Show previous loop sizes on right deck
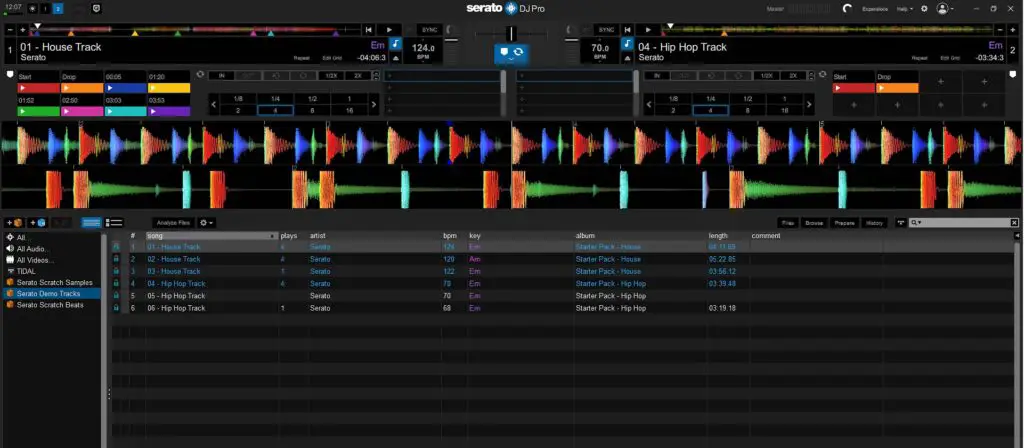Image resolution: width=1024 pixels, height=448 pixels. [x=648, y=104]
